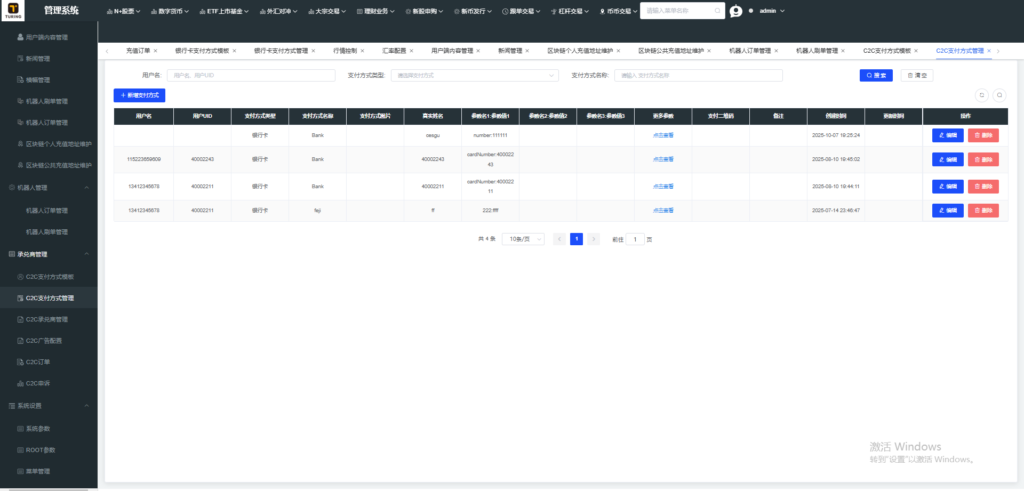
Task: Open the 外汇对冲 top menu dropdown
Action: tap(278, 11)
